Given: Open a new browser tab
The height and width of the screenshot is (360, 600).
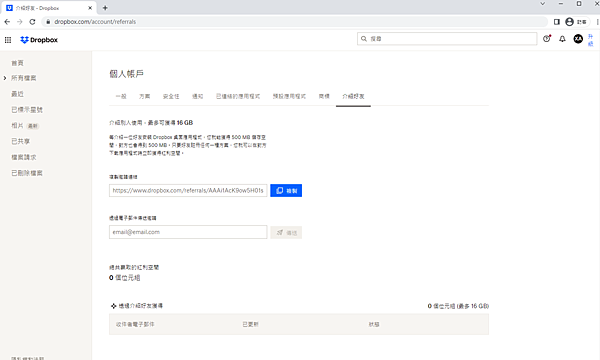Looking at the screenshot, I should pyautogui.click(x=105, y=8).
